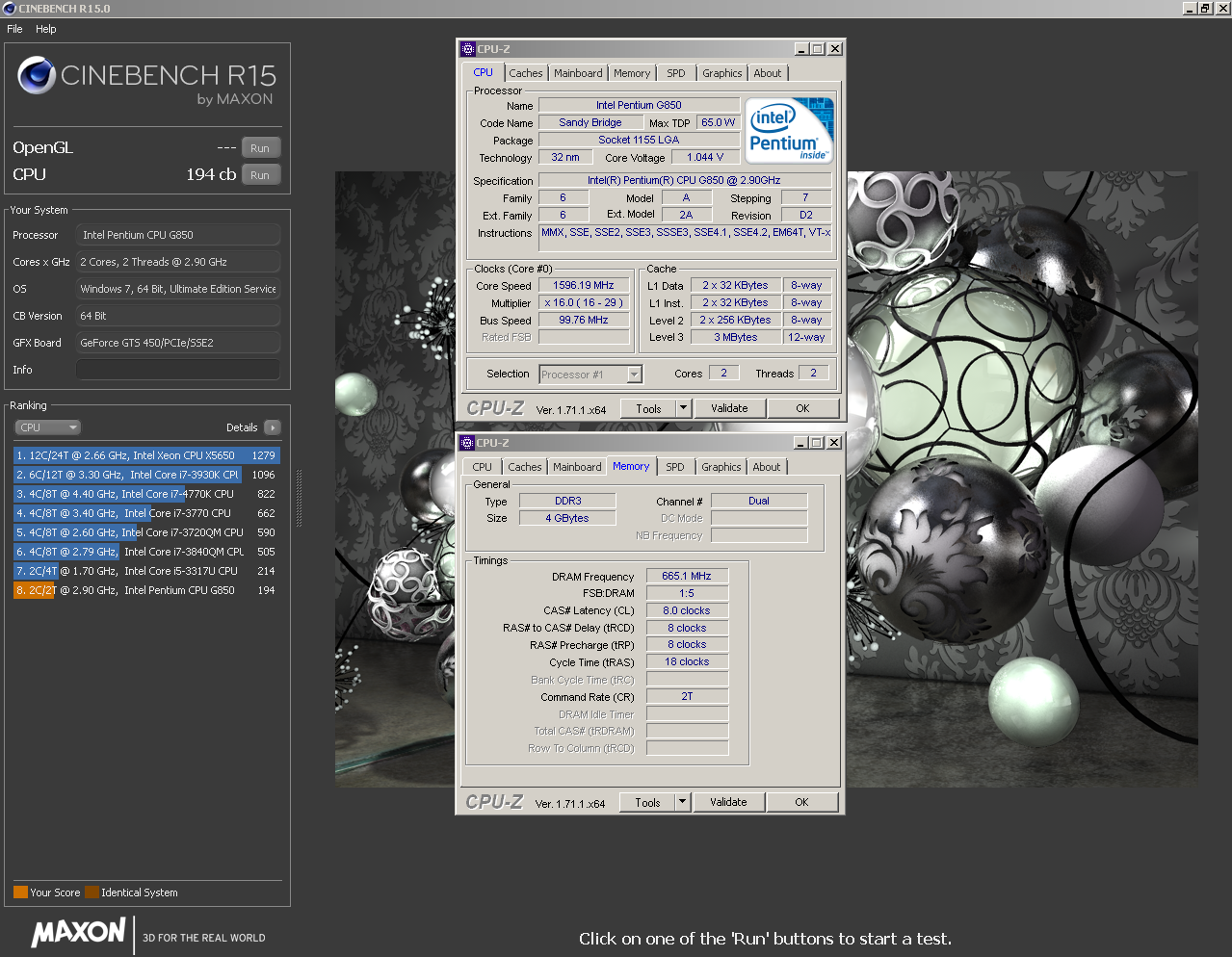Select ranking entry Pentium CPU G850

tap(146, 590)
